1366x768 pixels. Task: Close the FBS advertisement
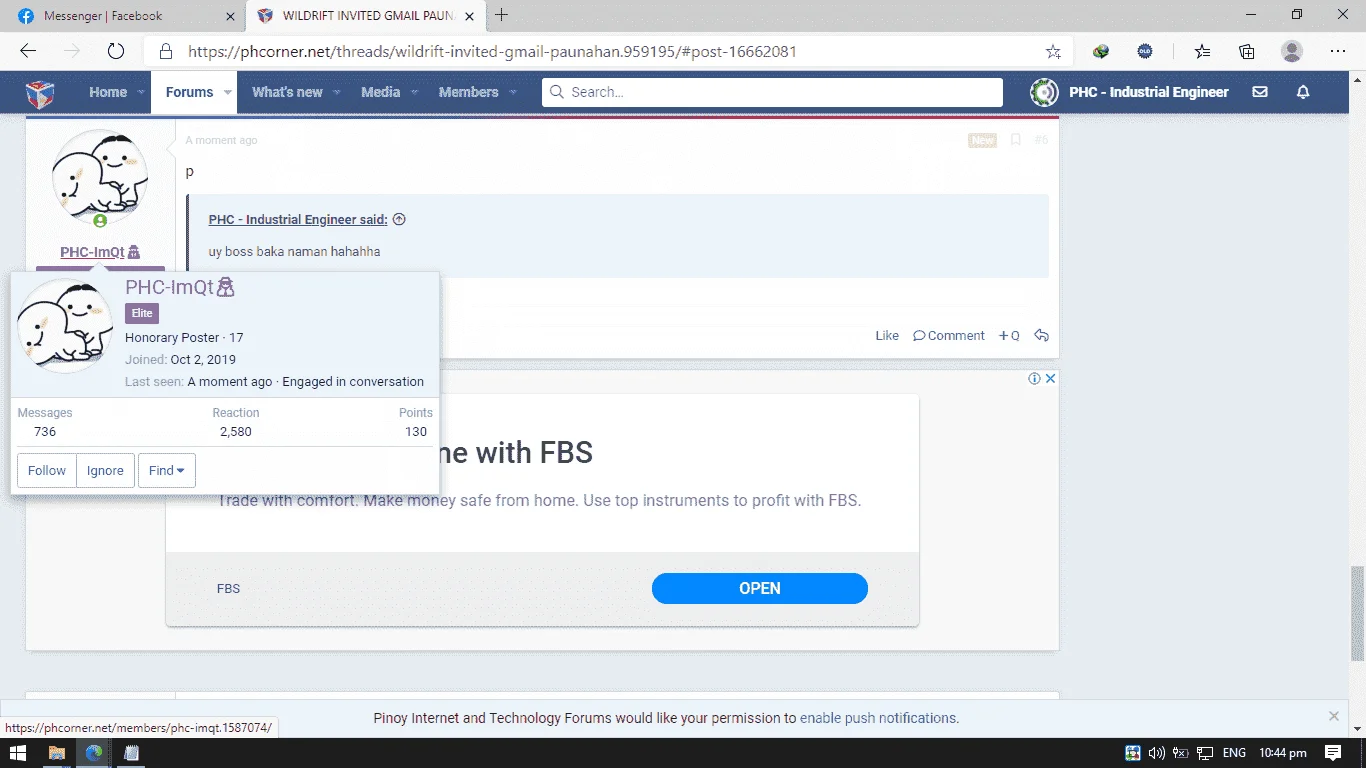1051,378
